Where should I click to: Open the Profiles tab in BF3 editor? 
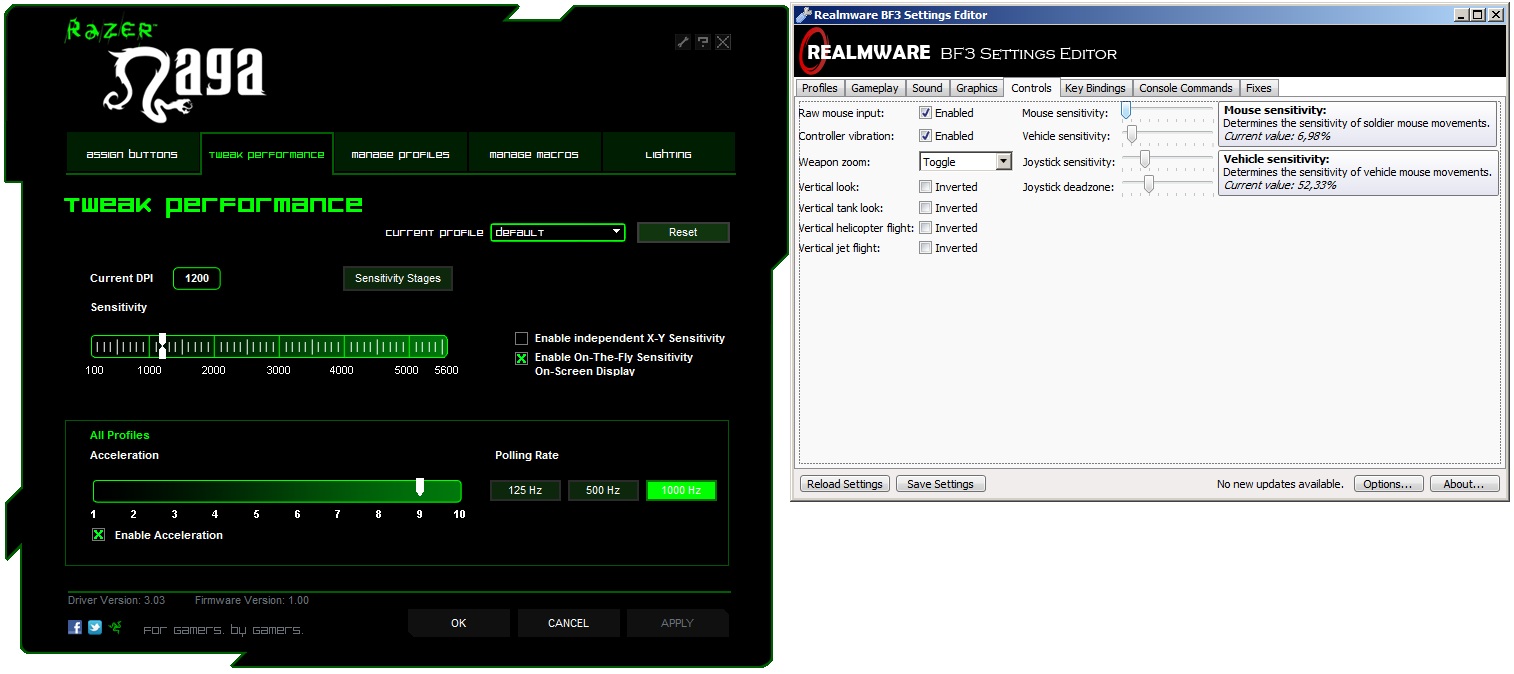(820, 88)
